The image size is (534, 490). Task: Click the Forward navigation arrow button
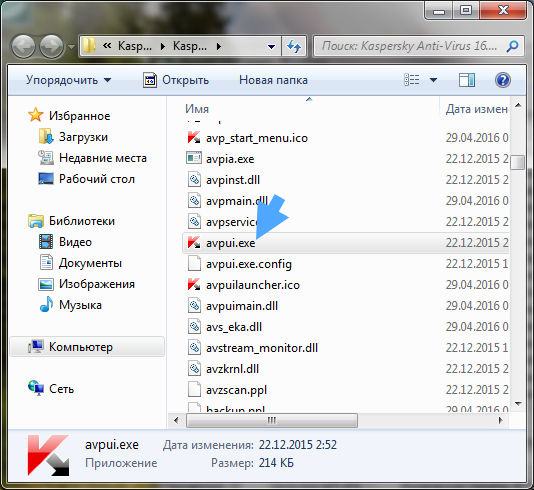pyautogui.click(x=52, y=46)
